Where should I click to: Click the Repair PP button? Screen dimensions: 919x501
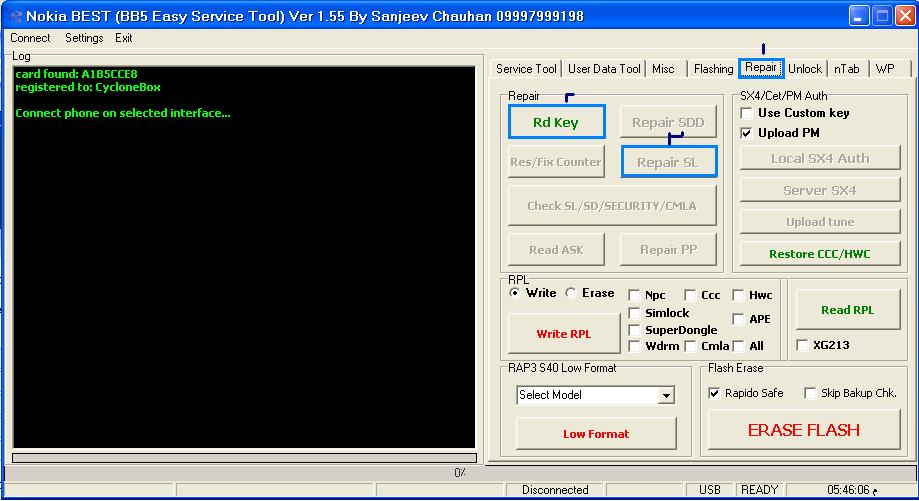[668, 250]
